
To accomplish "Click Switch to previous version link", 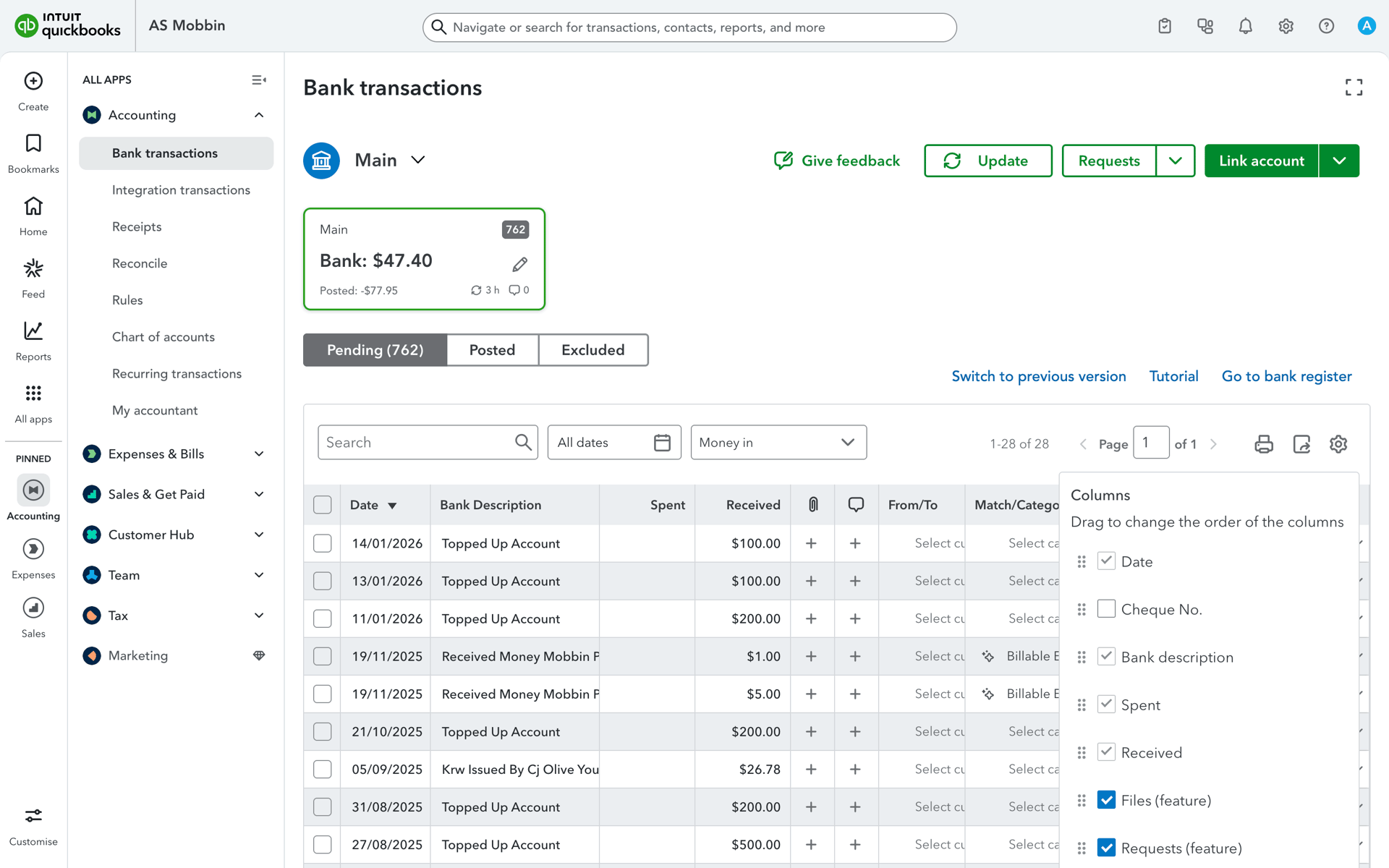I will tap(1039, 376).
